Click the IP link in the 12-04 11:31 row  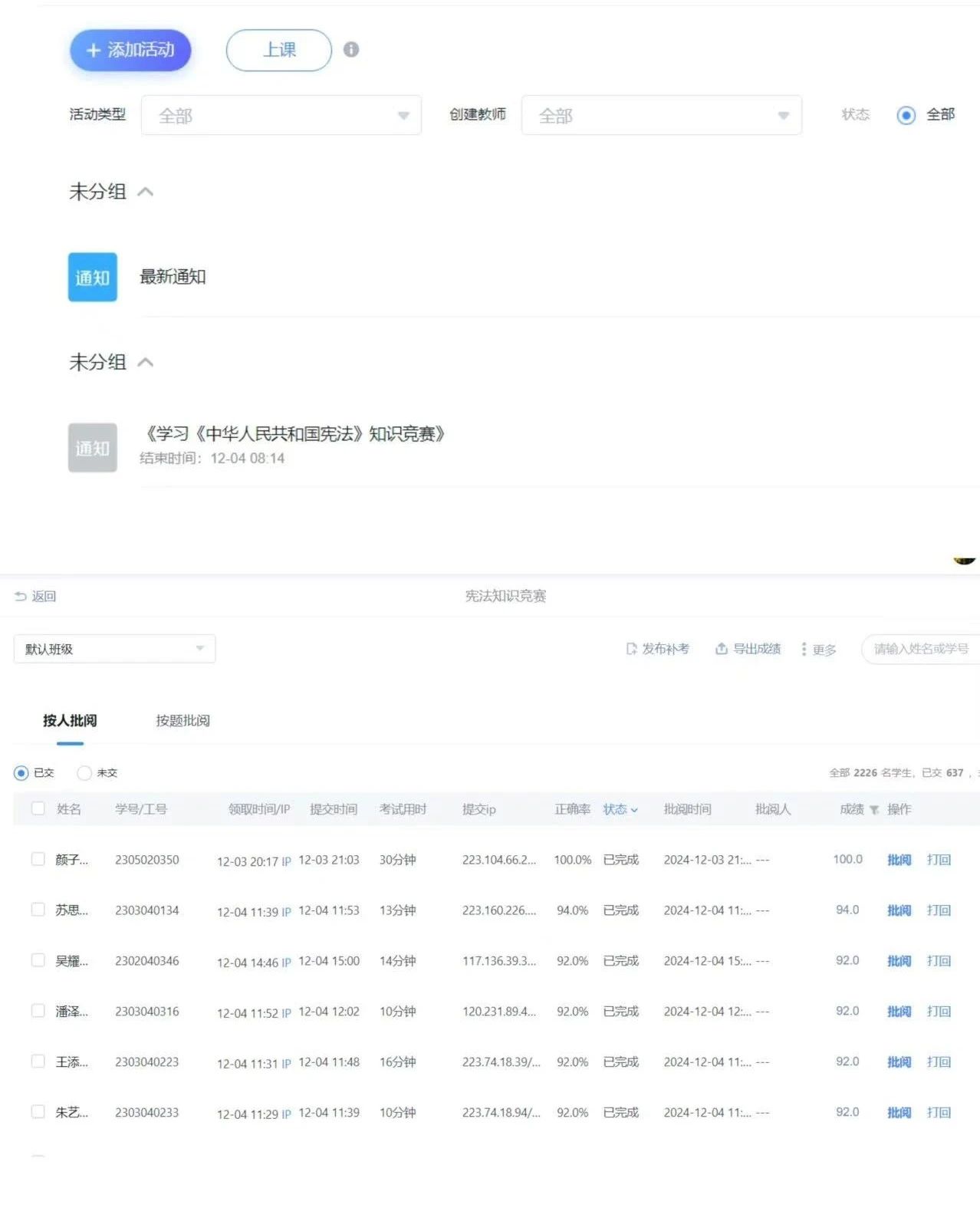[x=286, y=1064]
